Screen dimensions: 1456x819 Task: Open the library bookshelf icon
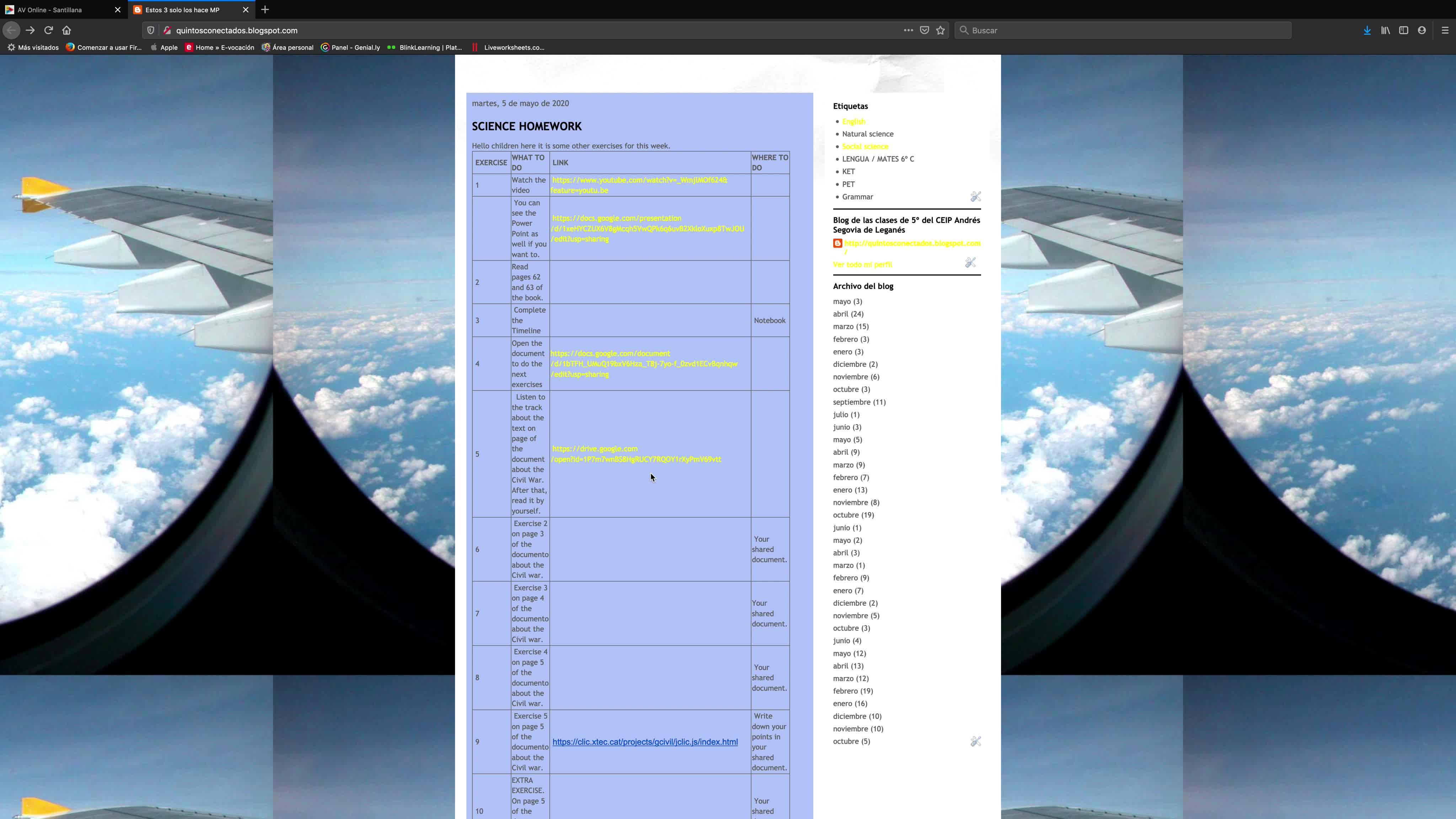pos(1385,31)
